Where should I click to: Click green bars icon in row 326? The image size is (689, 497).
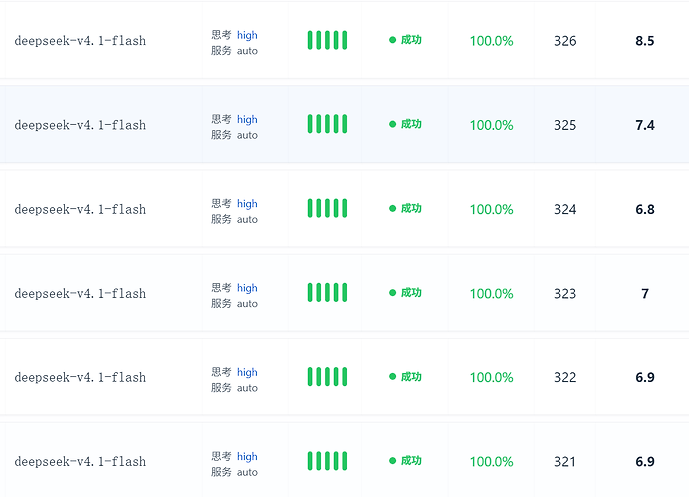tap(327, 40)
